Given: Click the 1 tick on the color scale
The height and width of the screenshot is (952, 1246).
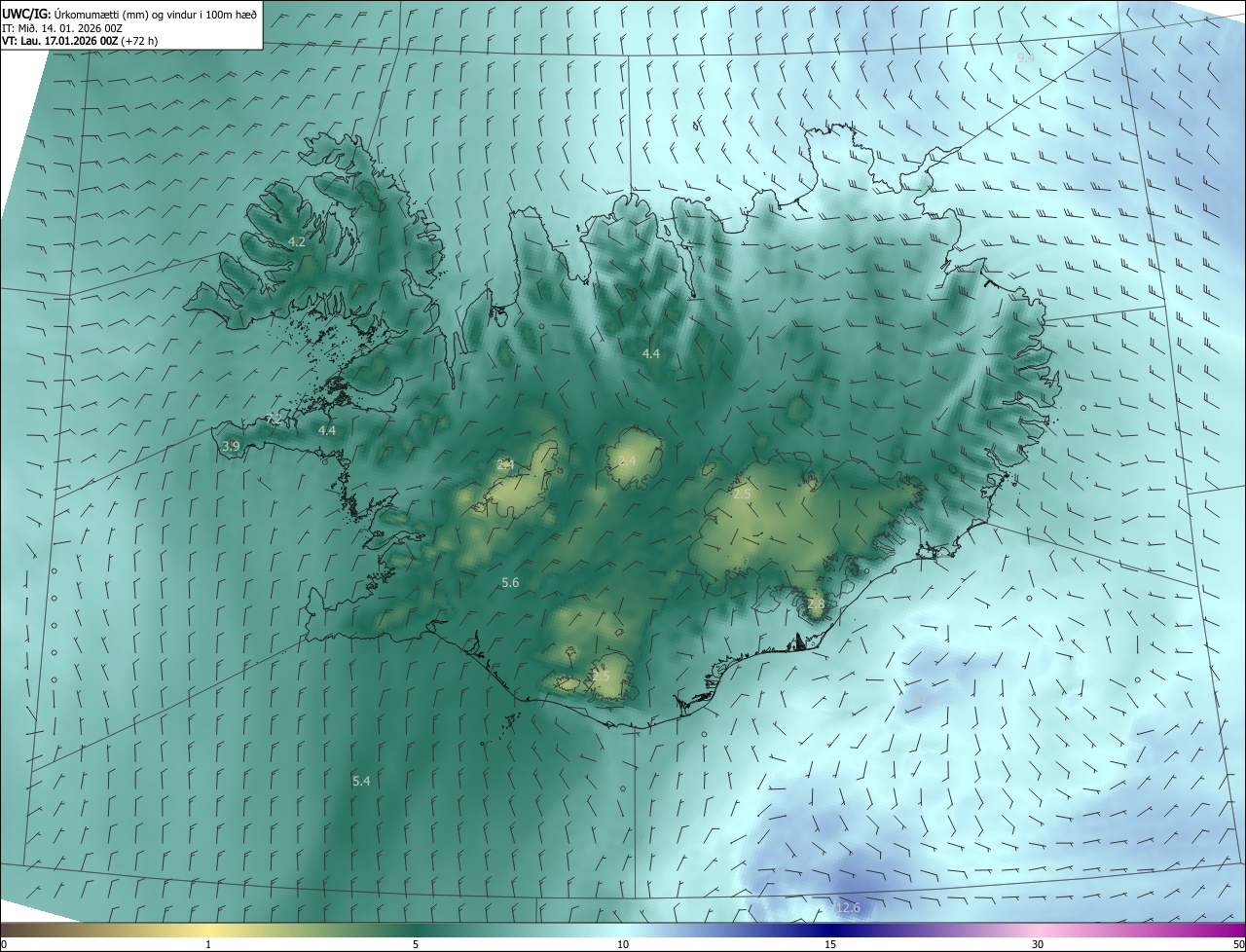Looking at the screenshot, I should pyautogui.click(x=208, y=944).
